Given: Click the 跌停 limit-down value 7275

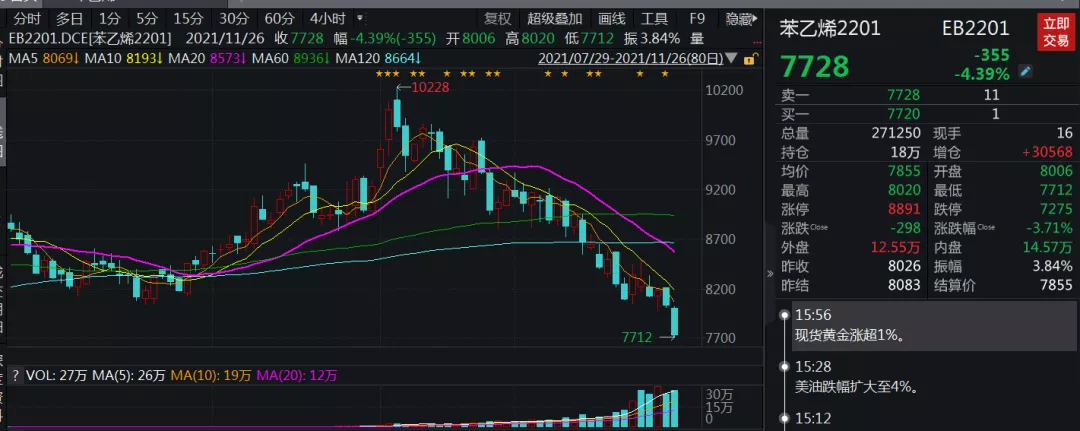Looking at the screenshot, I should pyautogui.click(x=1058, y=209).
